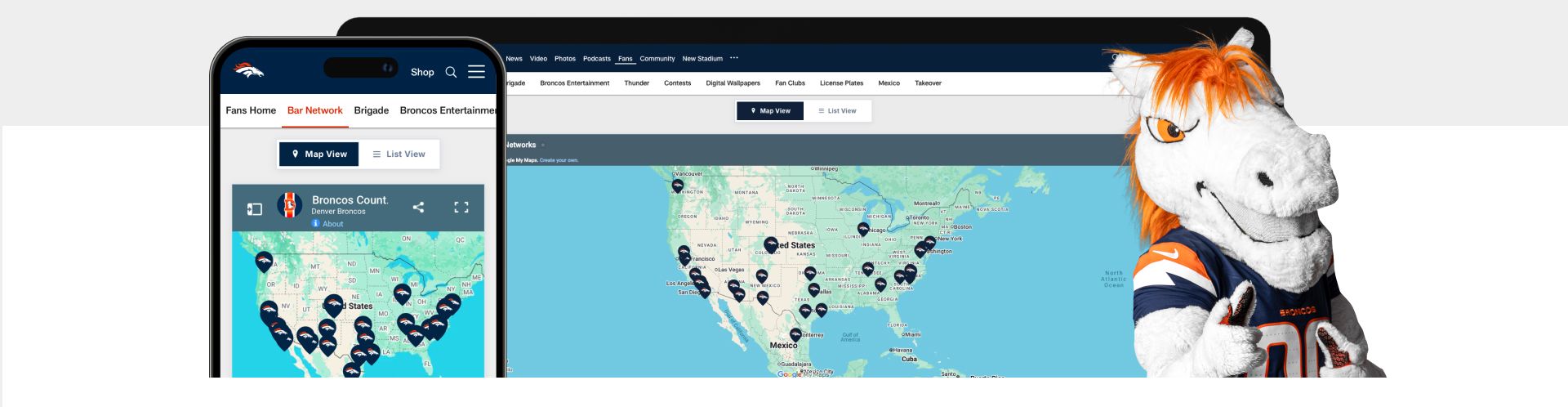The image size is (1568, 407).
Task: Open Photos in tablet top navigation
Action: click(565, 59)
